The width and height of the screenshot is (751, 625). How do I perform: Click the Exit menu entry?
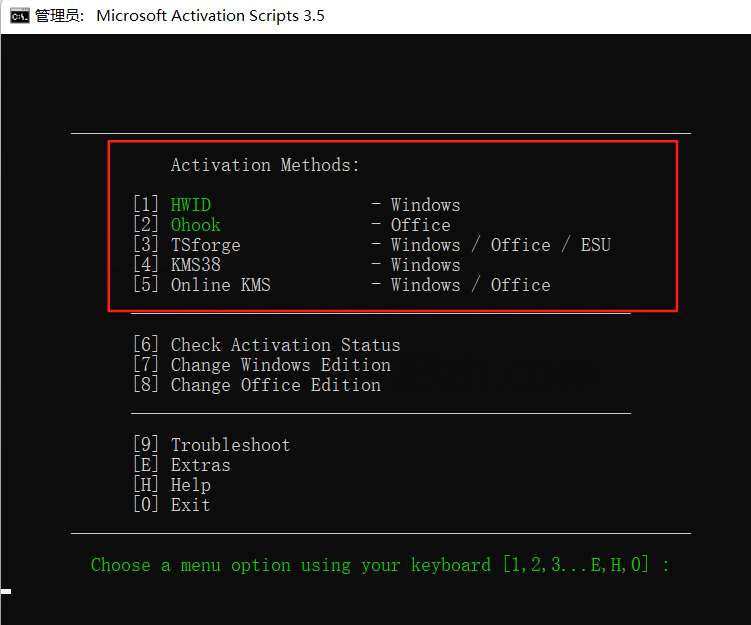tap(190, 505)
